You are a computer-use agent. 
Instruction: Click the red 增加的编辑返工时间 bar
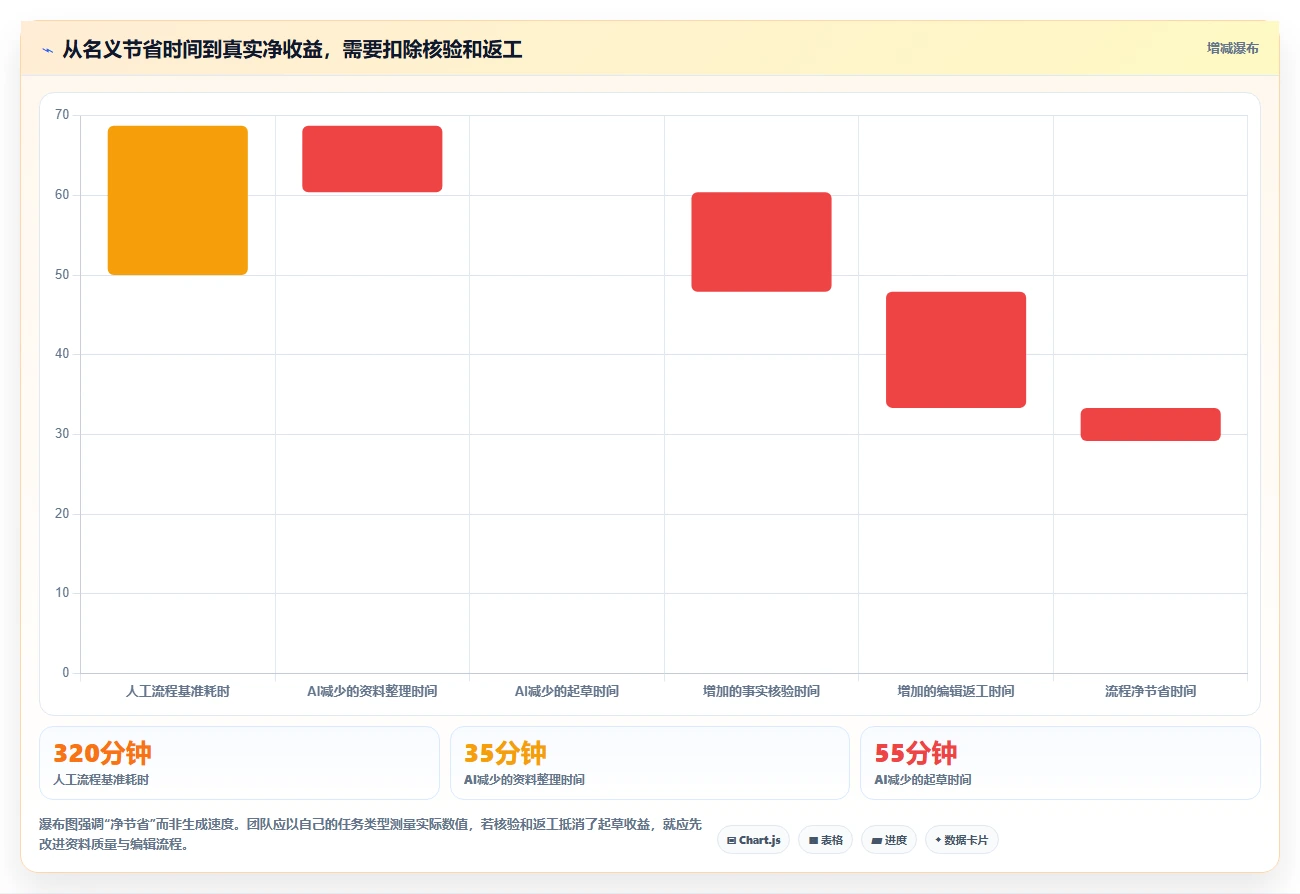[x=956, y=350]
